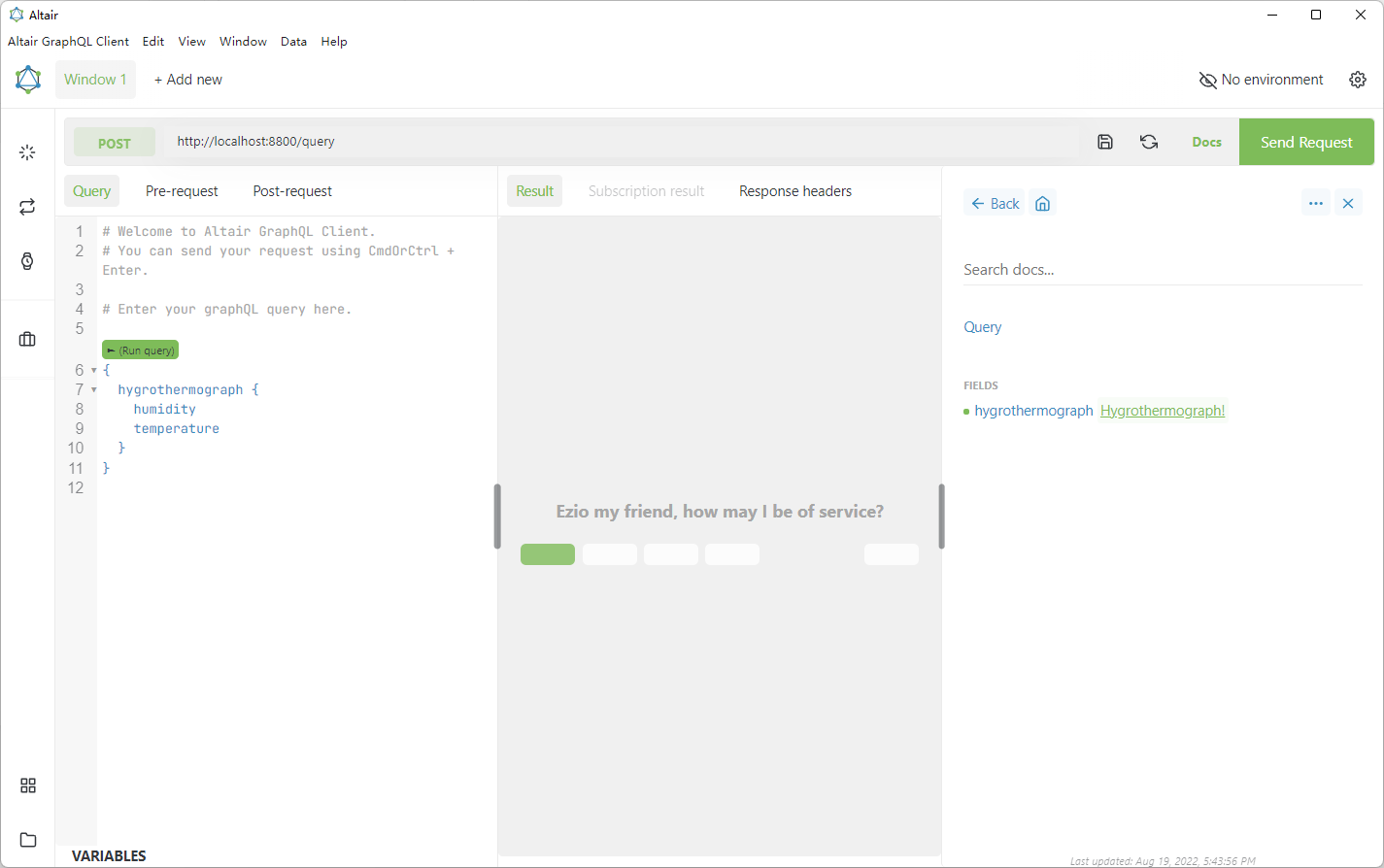The image size is (1384, 868).
Task: Open the Query link in docs
Action: (x=982, y=327)
